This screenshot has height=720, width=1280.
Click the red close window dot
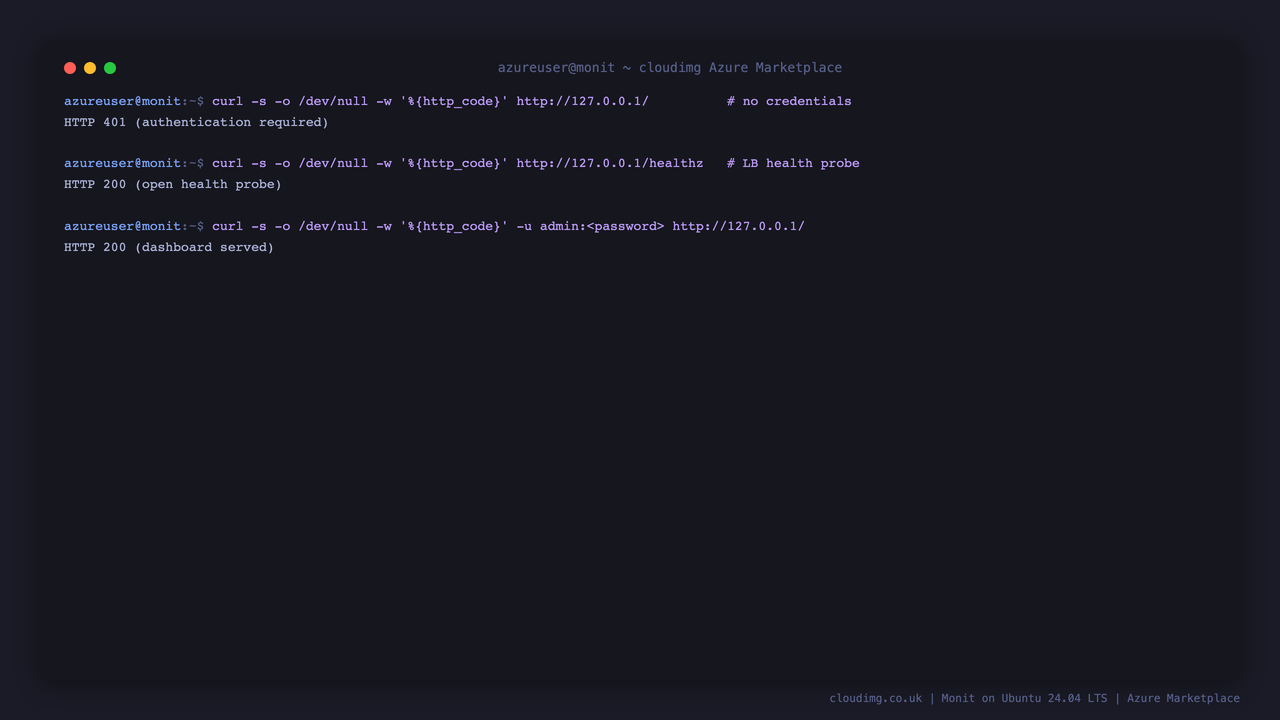[70, 68]
